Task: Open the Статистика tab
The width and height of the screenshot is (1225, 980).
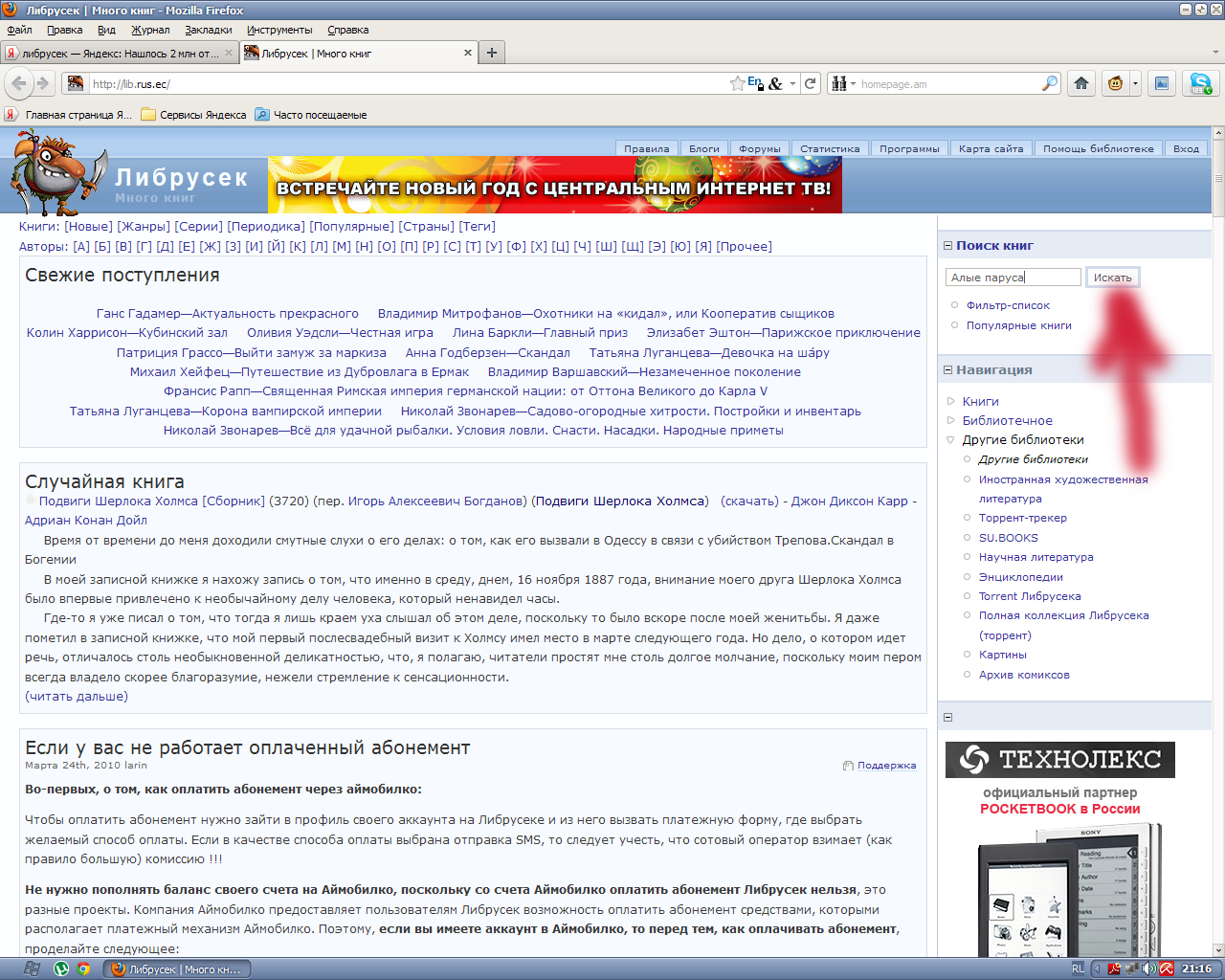Action: pyautogui.click(x=830, y=148)
